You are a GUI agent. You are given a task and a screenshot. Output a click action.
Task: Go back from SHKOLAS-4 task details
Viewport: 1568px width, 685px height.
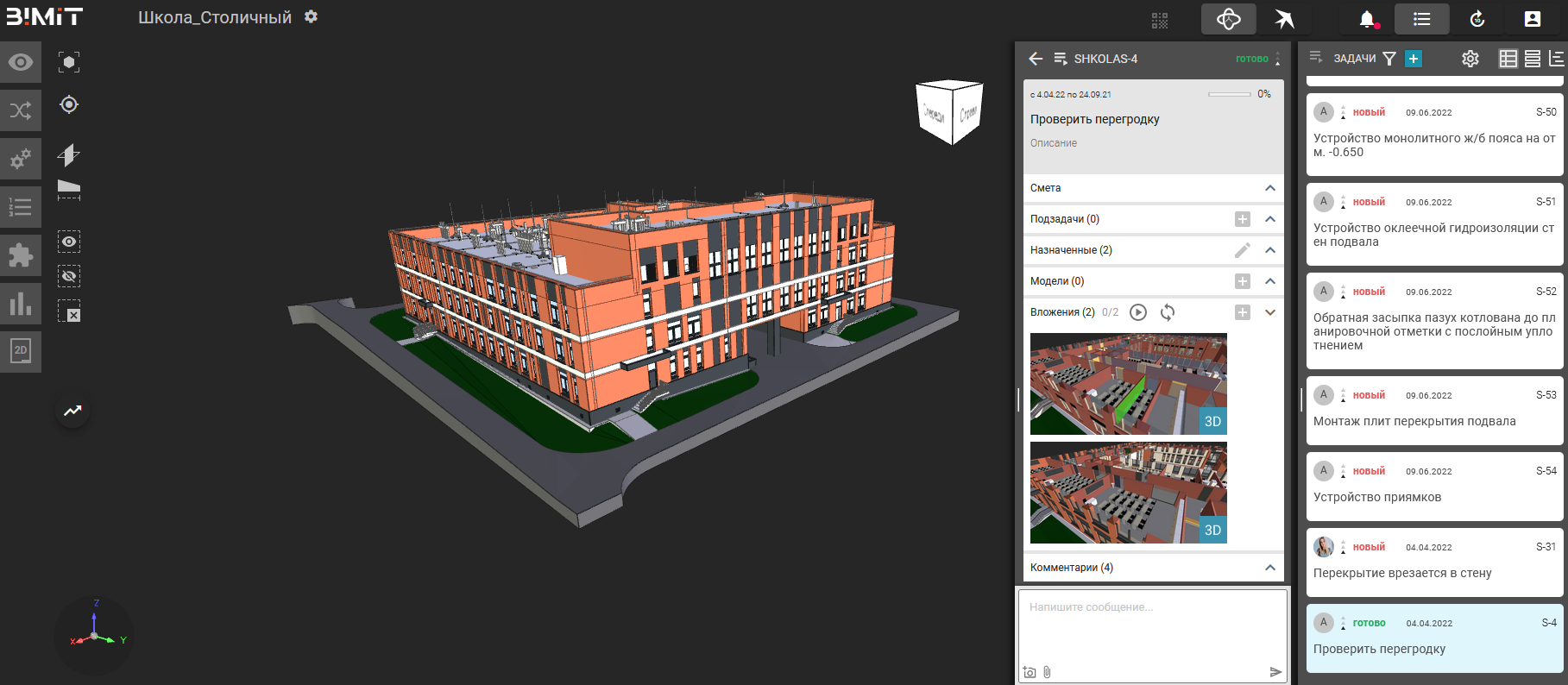point(1036,59)
